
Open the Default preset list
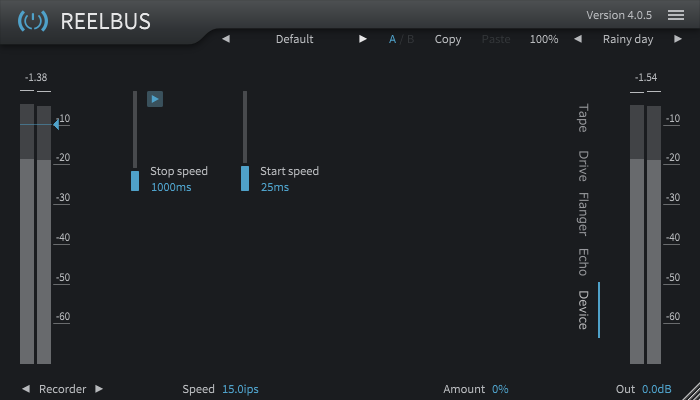(294, 39)
